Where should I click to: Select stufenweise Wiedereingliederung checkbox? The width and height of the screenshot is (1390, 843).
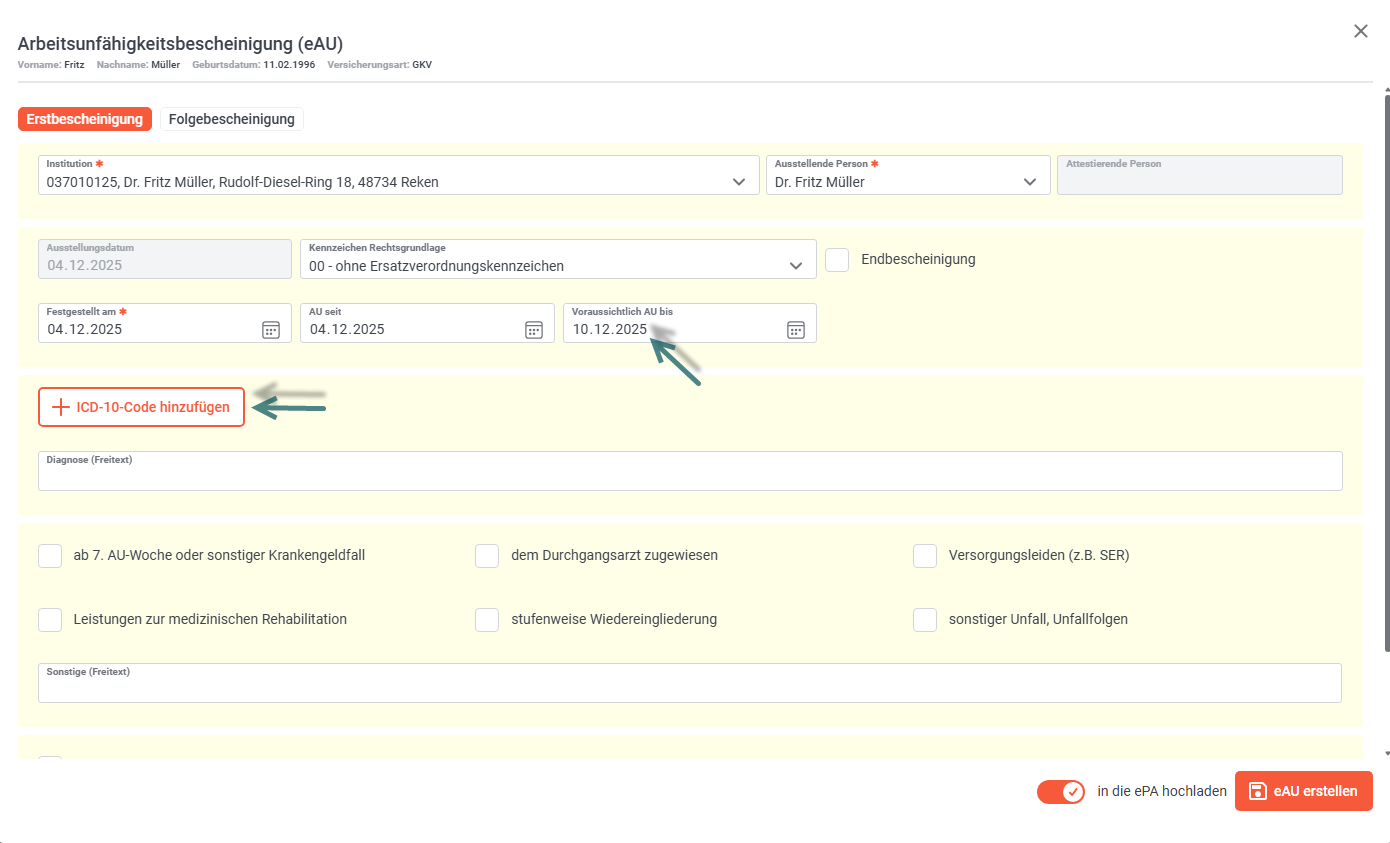487,619
